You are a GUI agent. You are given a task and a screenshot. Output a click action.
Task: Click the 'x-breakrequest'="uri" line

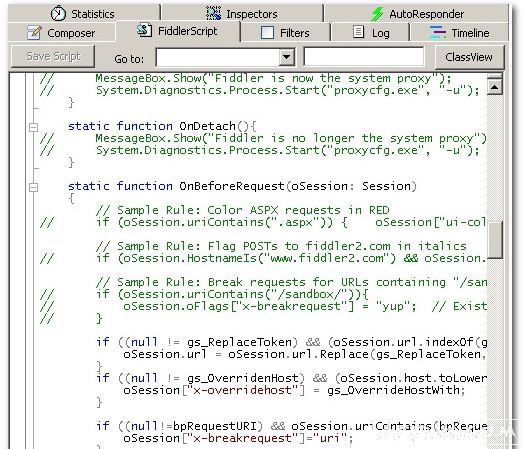(238, 438)
